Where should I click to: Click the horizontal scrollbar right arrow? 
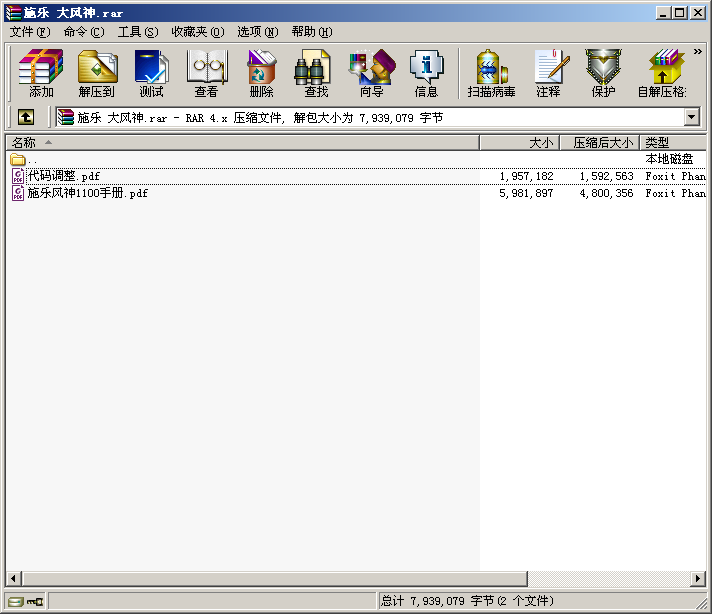[x=698, y=579]
